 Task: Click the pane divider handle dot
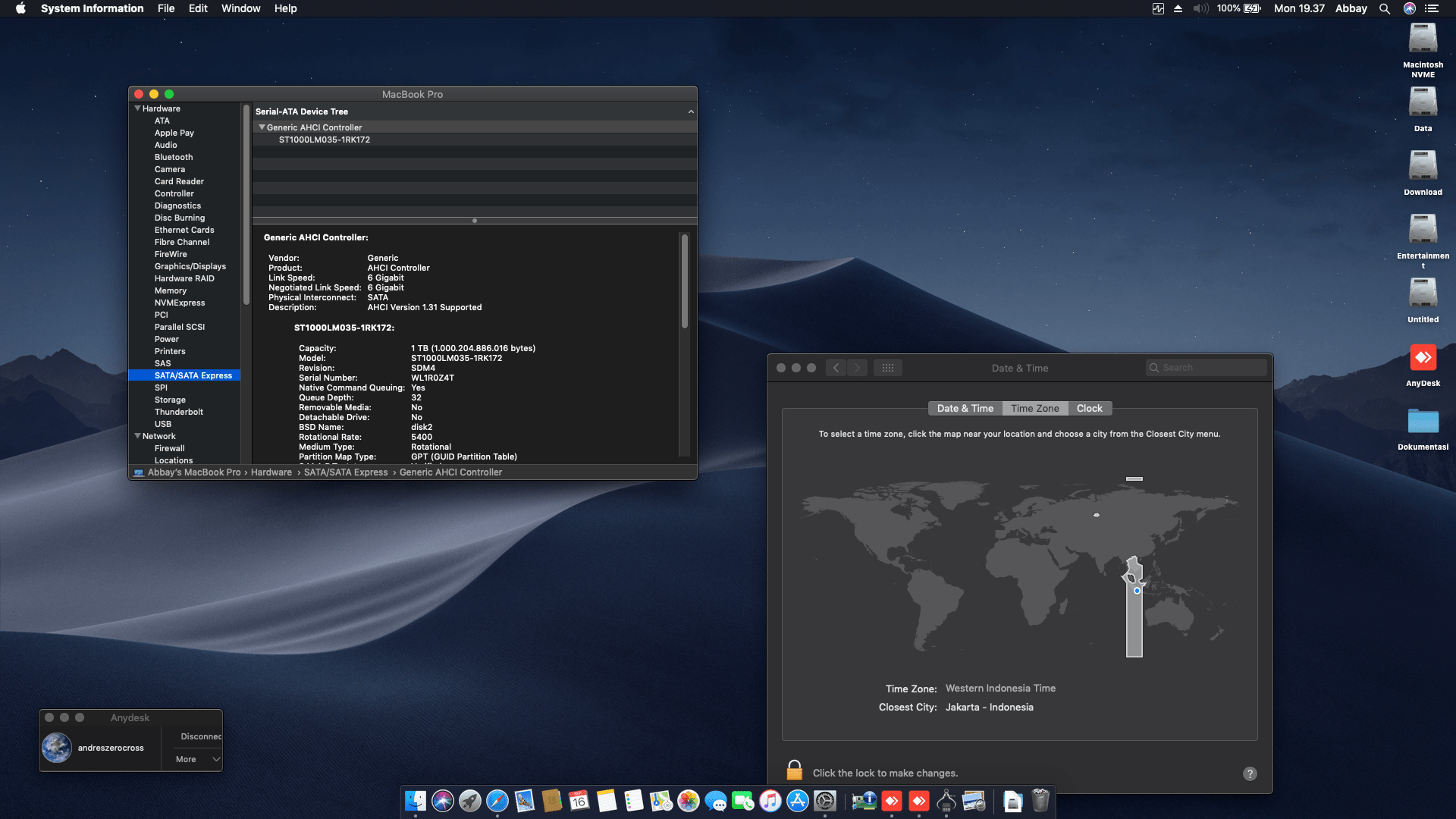pyautogui.click(x=475, y=221)
